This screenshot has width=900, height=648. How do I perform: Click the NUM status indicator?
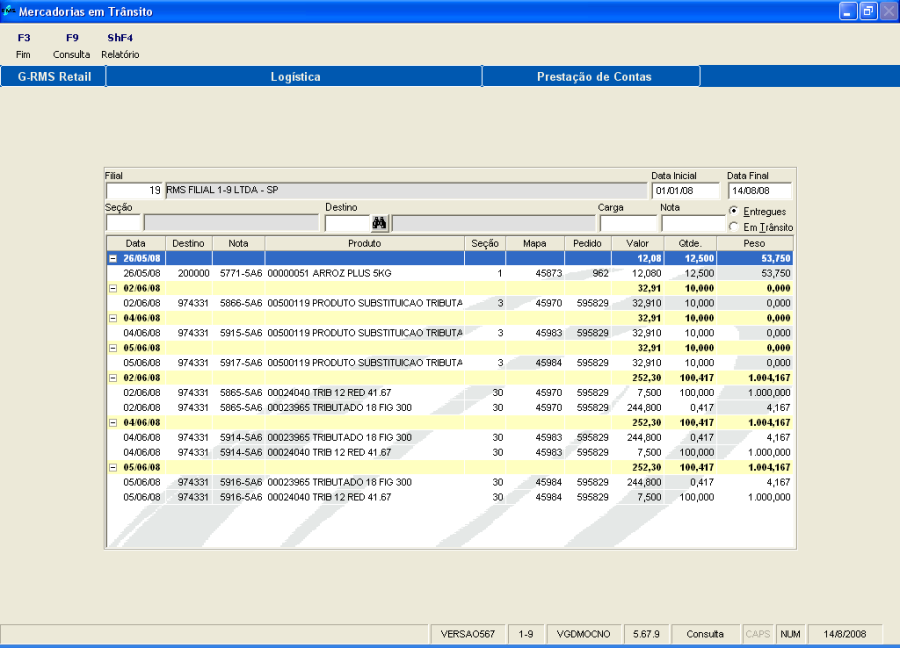coord(790,634)
